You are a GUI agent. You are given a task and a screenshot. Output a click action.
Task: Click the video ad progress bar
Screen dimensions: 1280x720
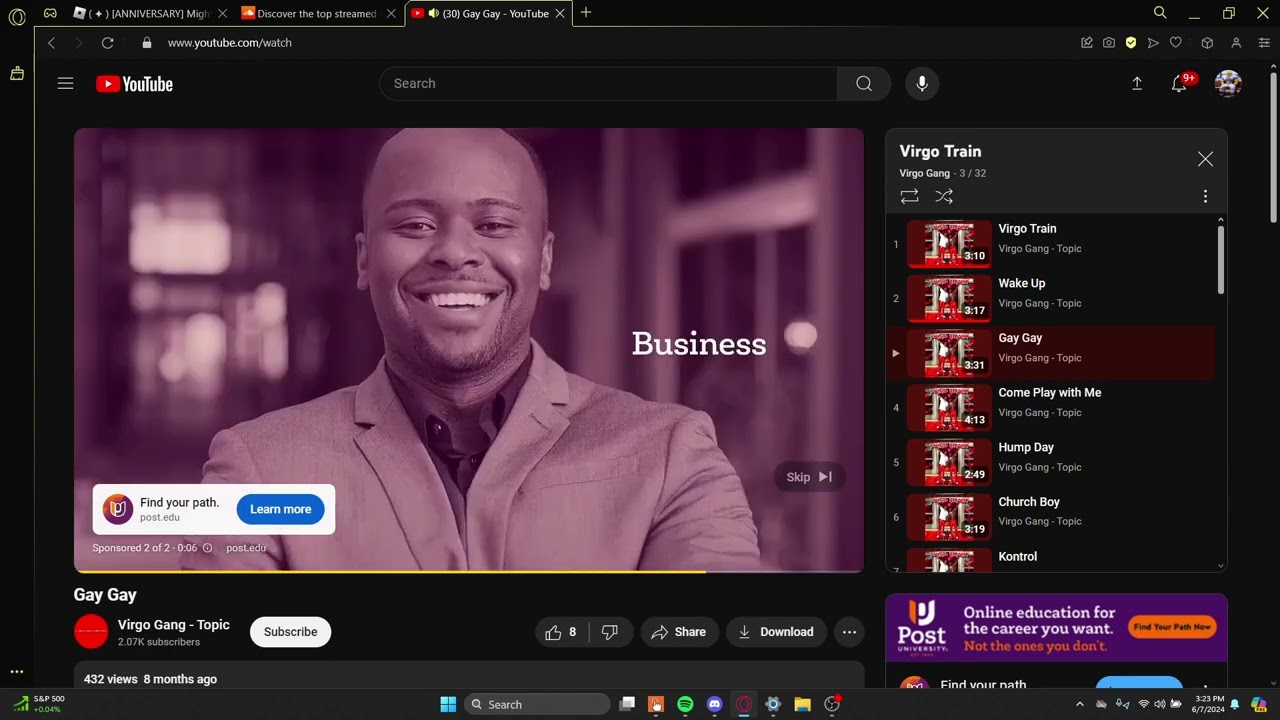(x=468, y=571)
